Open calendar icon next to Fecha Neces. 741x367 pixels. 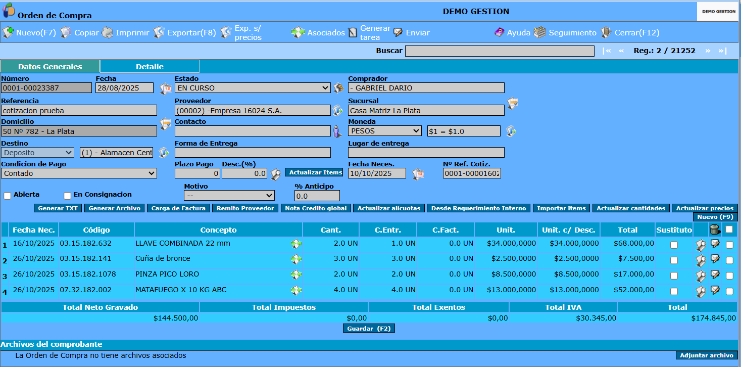click(x=417, y=174)
